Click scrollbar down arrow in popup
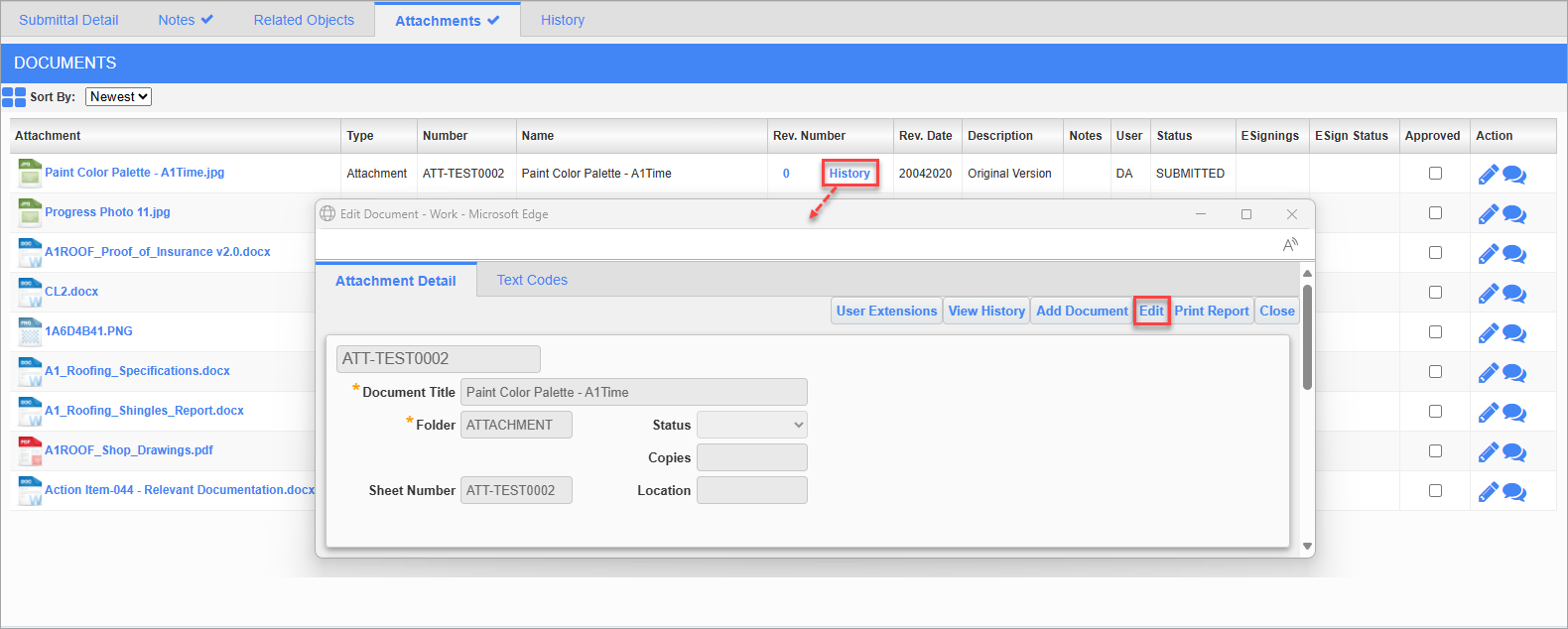 [1307, 546]
